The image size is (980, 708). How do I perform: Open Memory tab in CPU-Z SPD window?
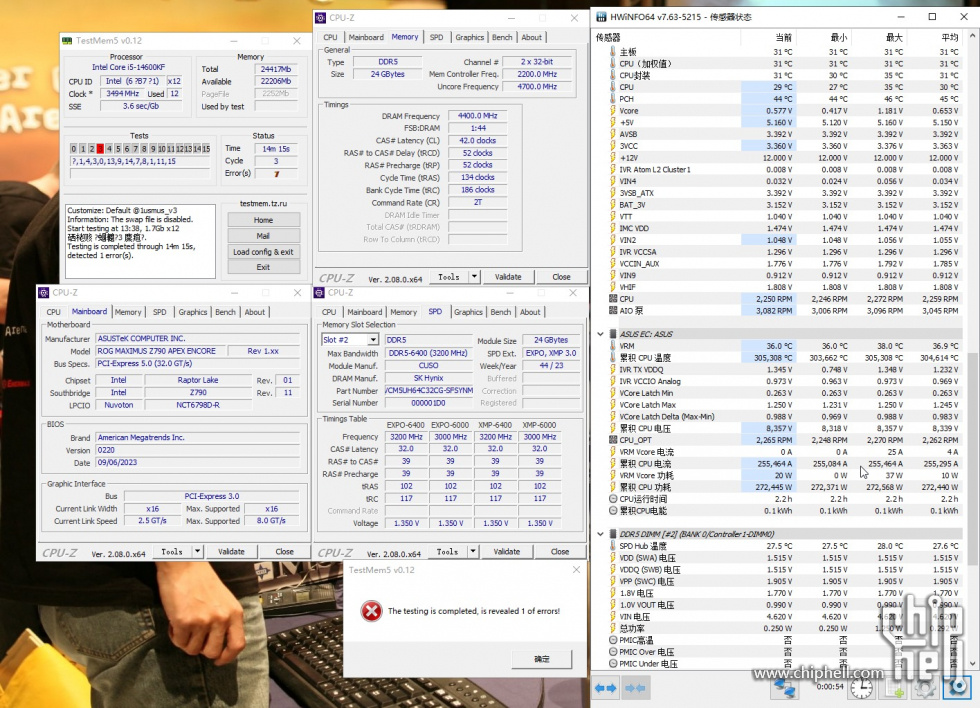[x=403, y=312]
